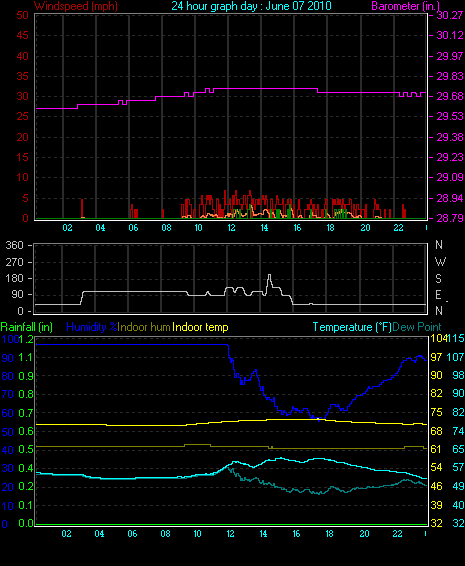Click the wind direction peak near hour 14

pyautogui.click(x=269, y=276)
